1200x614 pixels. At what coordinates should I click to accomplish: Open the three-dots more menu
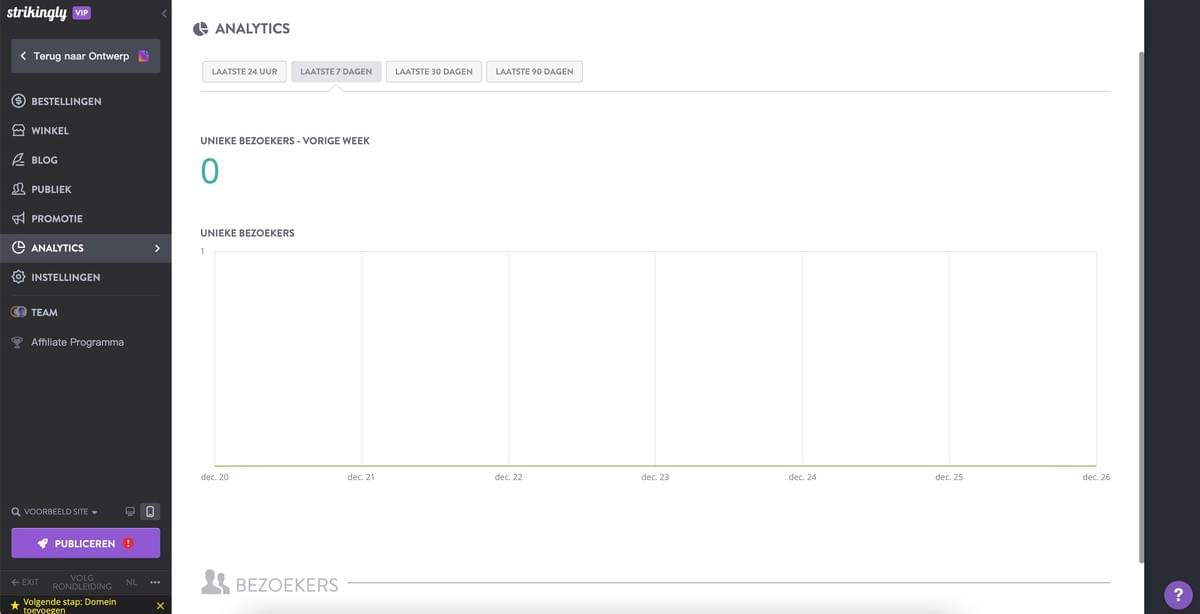(155, 582)
